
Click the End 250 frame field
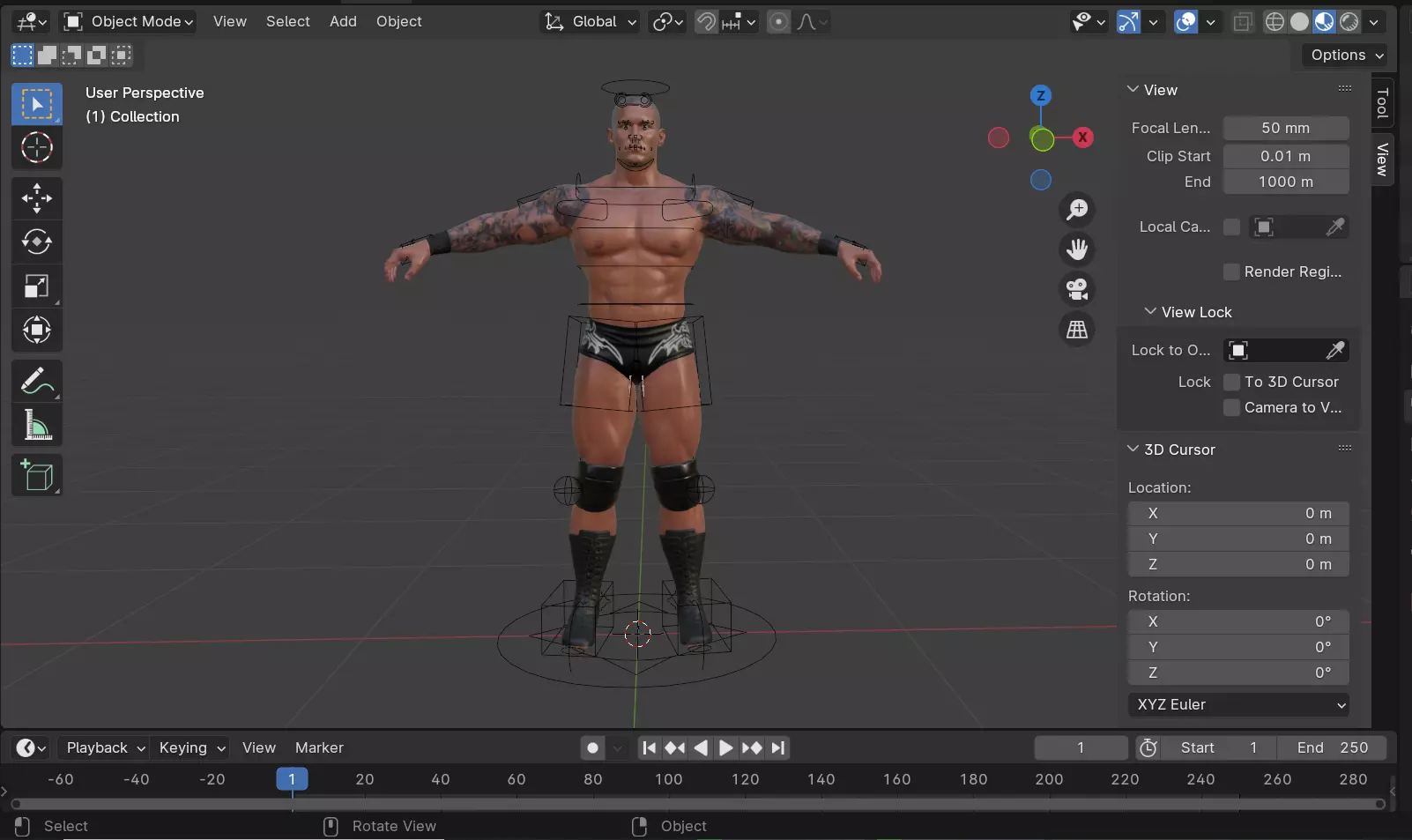click(1332, 747)
